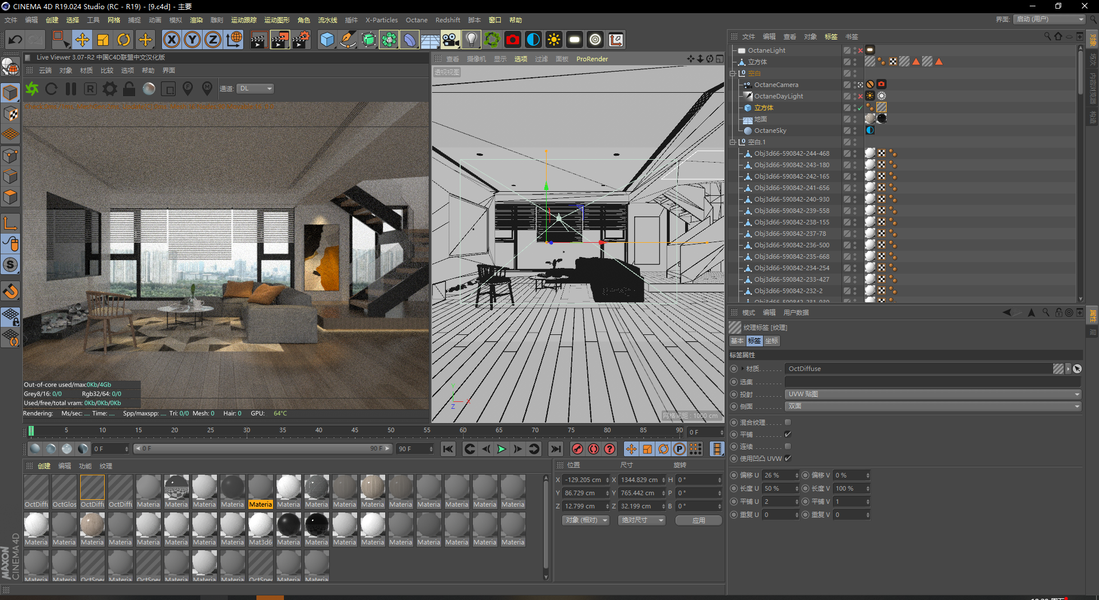
Task: Open the 绝对尺寸 size mode dropdown
Action: coord(641,520)
